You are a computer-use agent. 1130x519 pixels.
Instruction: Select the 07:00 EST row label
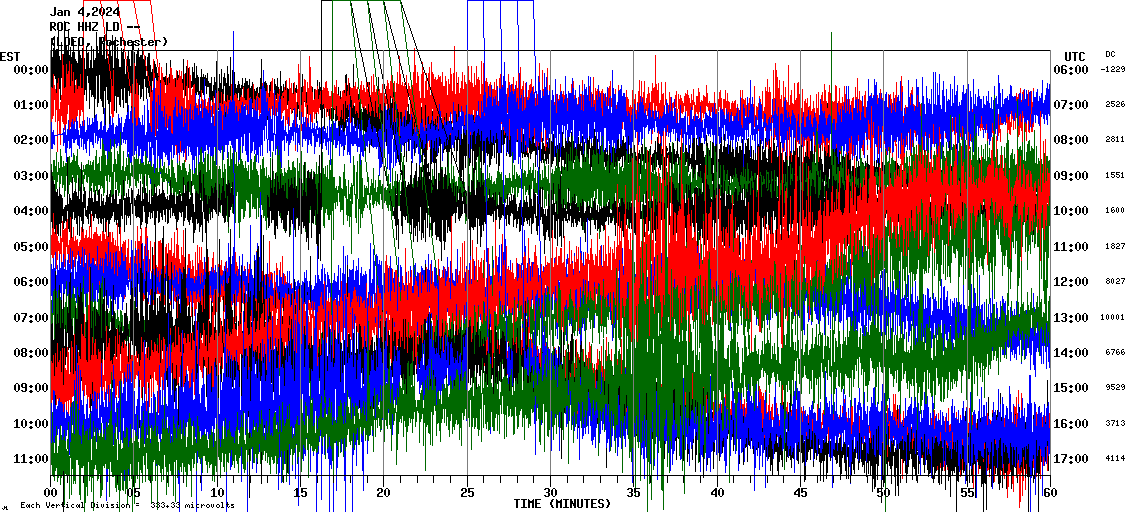(x=31, y=318)
